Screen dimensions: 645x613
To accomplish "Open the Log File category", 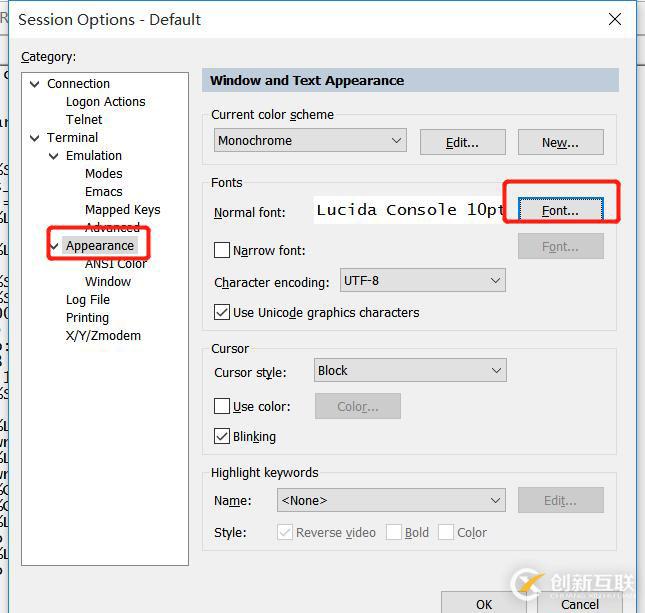I will (88, 300).
